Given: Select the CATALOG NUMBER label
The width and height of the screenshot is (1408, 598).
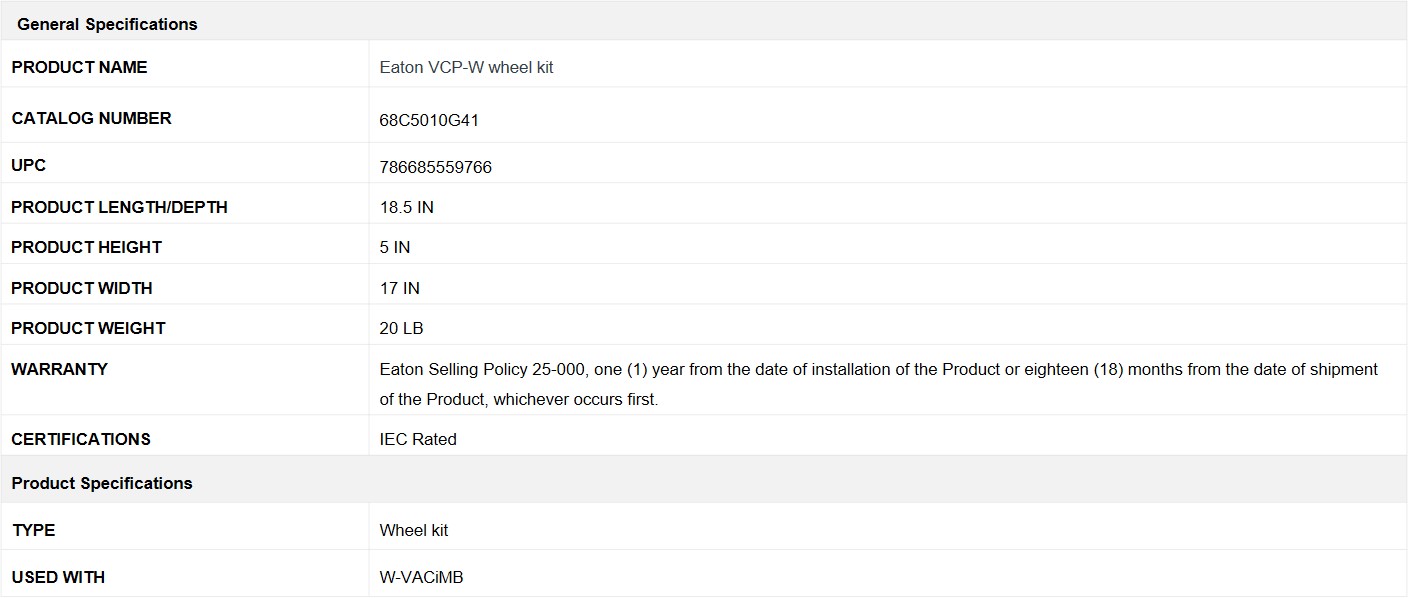Looking at the screenshot, I should 91,118.
